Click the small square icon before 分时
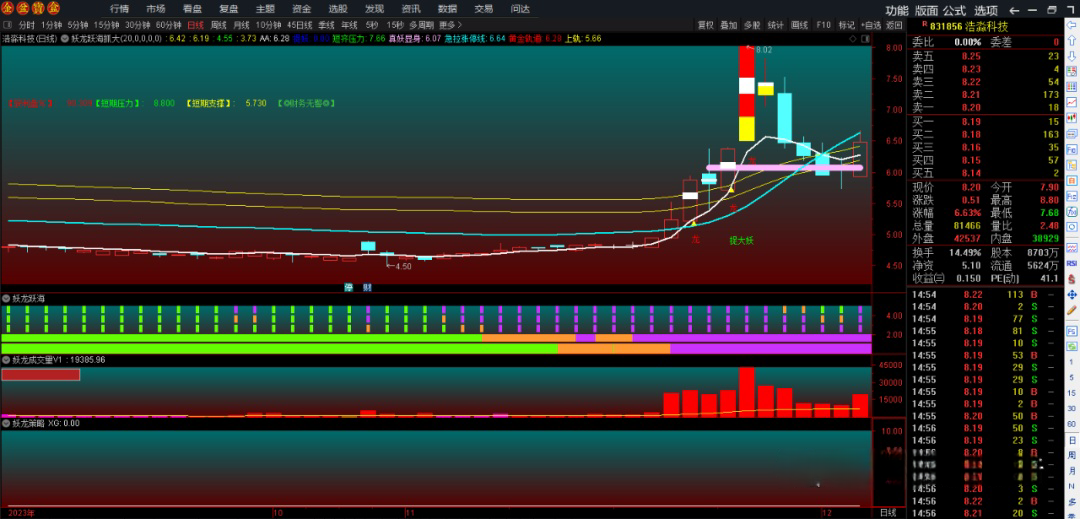This screenshot has height=519, width=1080. 8,25
